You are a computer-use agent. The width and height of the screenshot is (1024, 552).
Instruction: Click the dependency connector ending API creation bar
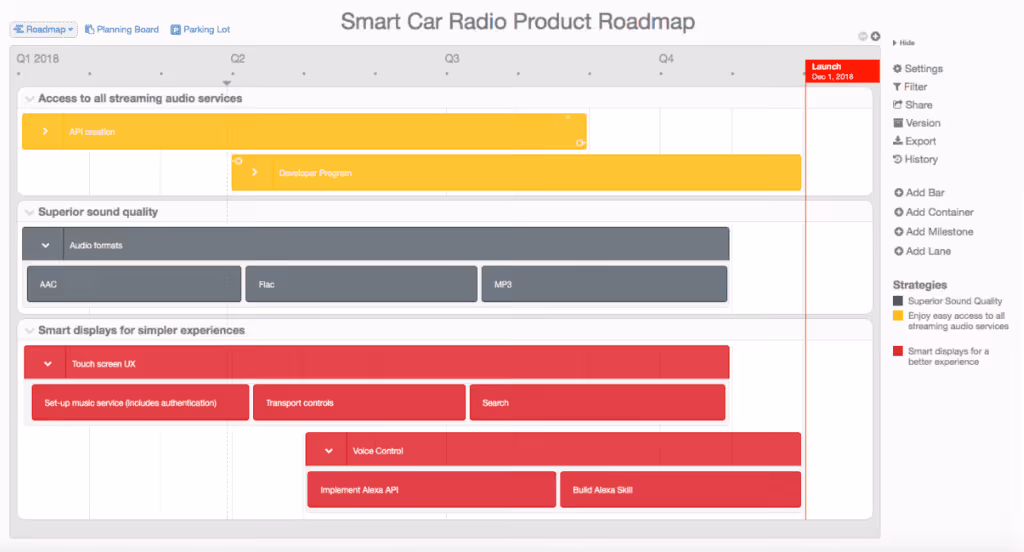pyautogui.click(x=580, y=143)
